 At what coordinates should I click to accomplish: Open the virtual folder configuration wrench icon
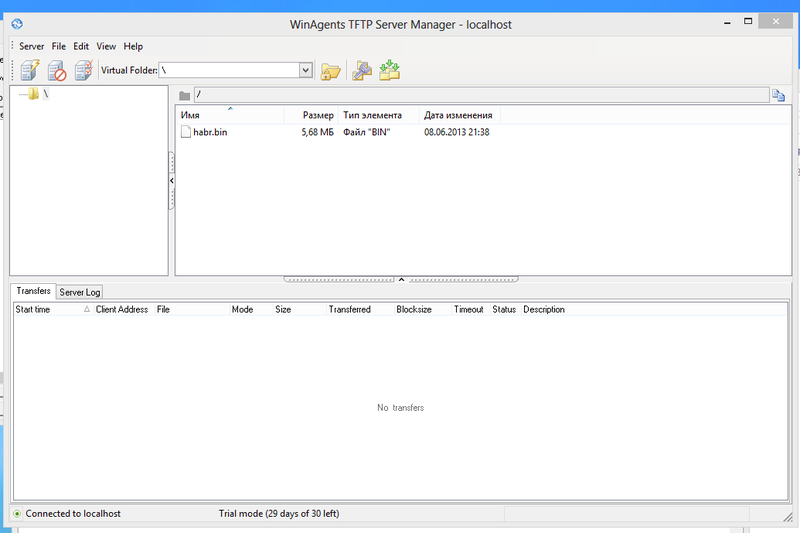coord(362,70)
